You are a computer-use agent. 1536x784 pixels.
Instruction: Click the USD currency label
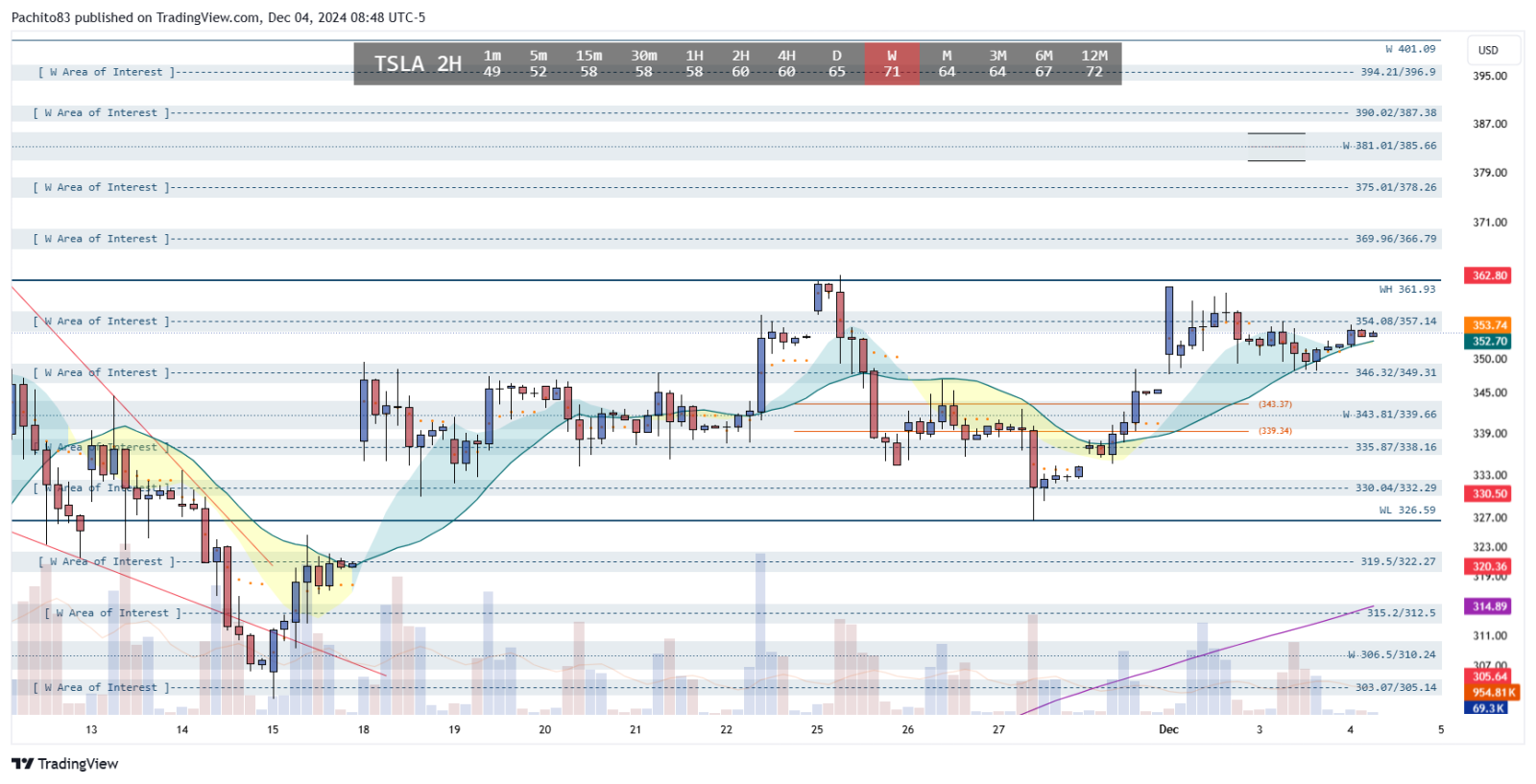point(1488,50)
